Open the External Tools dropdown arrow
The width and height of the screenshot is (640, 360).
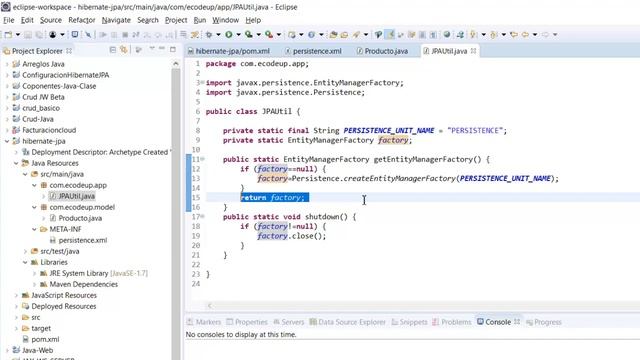point(279,35)
